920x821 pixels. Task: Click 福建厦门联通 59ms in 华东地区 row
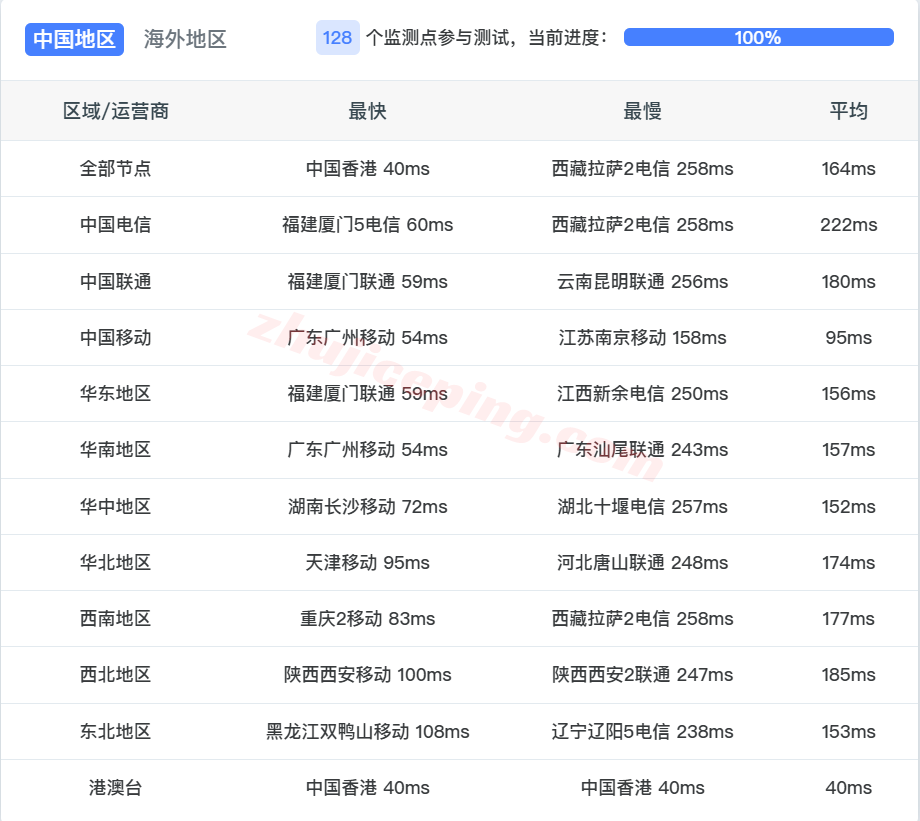[x=367, y=393]
